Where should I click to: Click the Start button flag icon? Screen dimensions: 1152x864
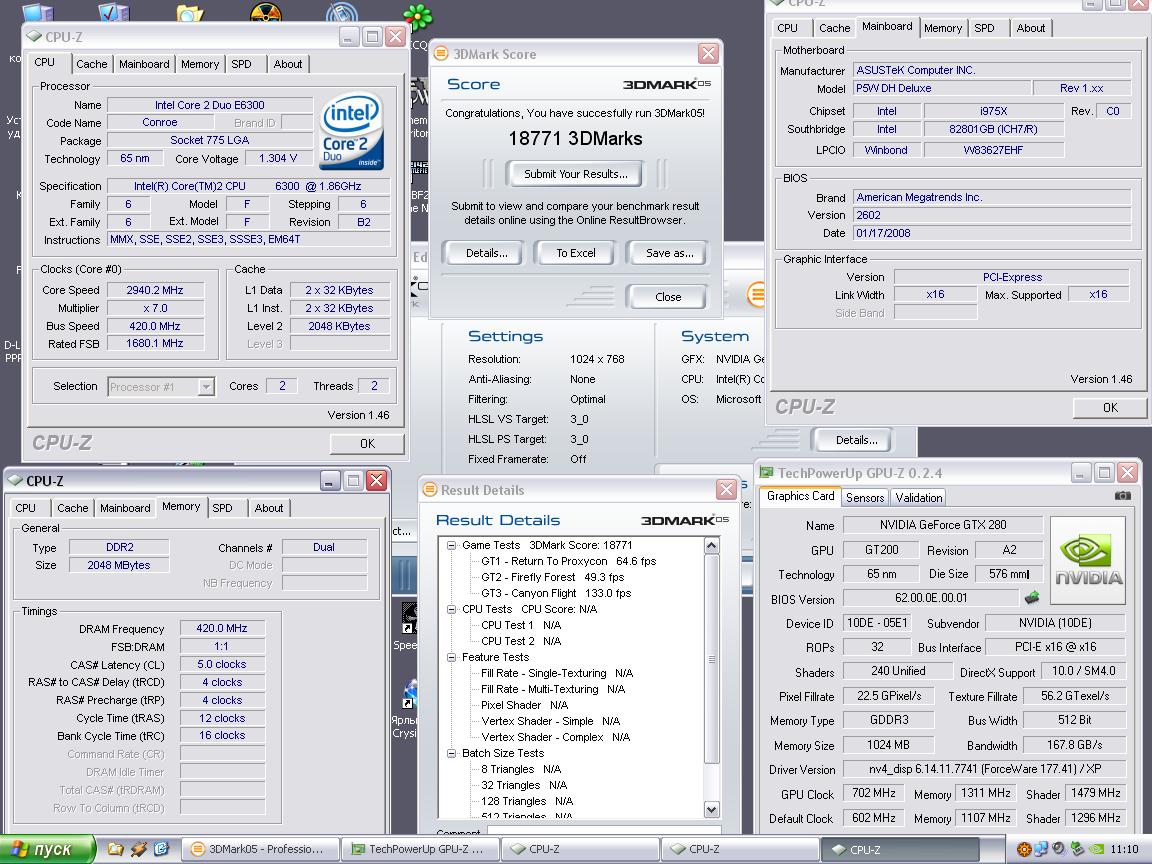pos(20,849)
